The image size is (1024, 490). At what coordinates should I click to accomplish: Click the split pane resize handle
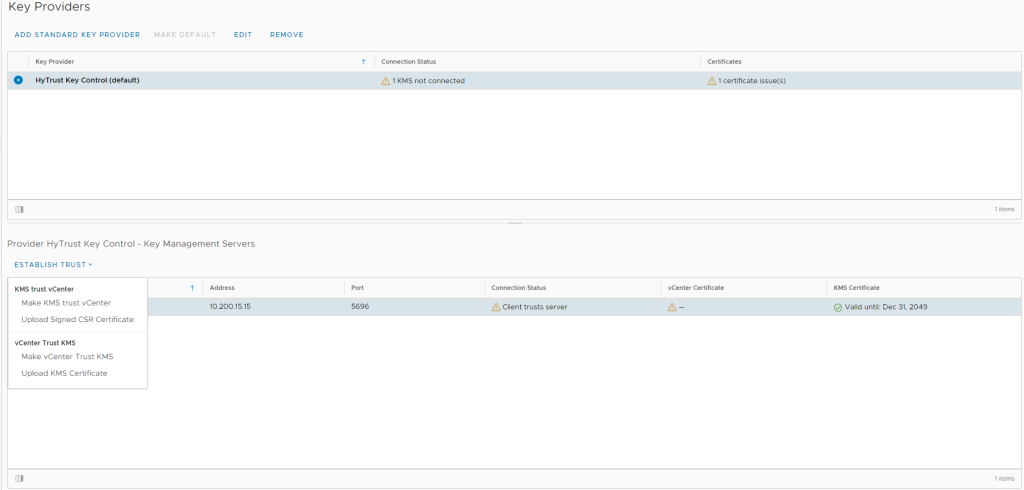(x=515, y=223)
